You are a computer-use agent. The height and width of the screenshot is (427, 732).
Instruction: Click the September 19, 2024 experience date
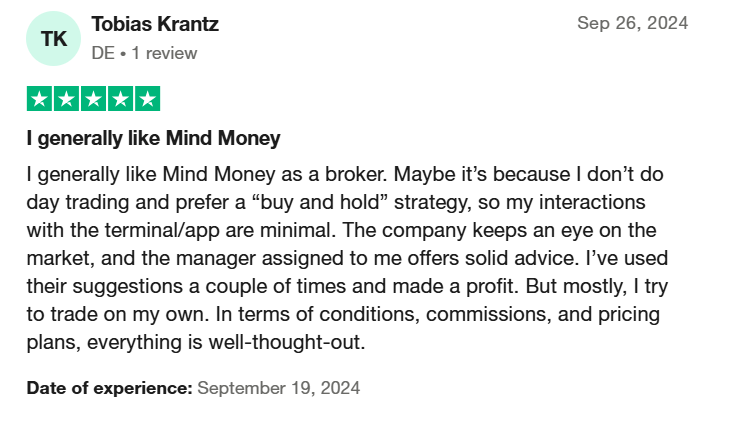279,388
